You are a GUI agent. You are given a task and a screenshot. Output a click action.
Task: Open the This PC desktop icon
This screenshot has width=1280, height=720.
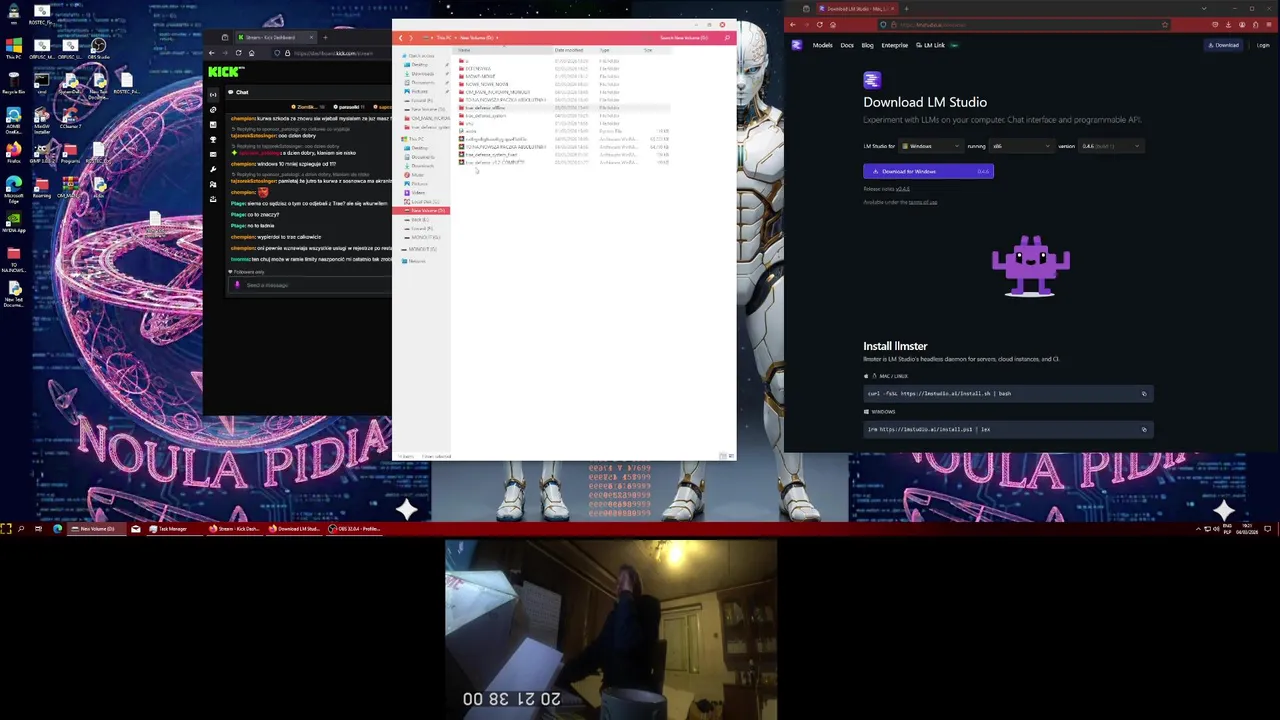coord(14,50)
